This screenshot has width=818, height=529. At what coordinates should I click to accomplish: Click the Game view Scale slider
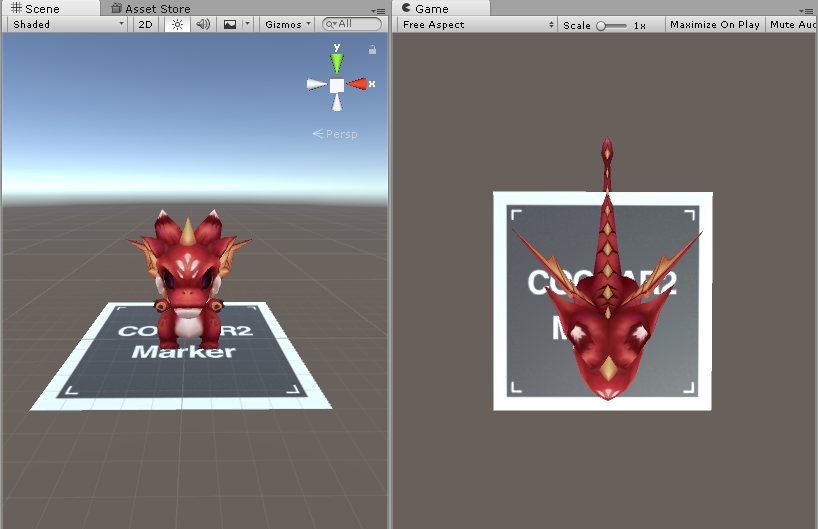coord(612,26)
